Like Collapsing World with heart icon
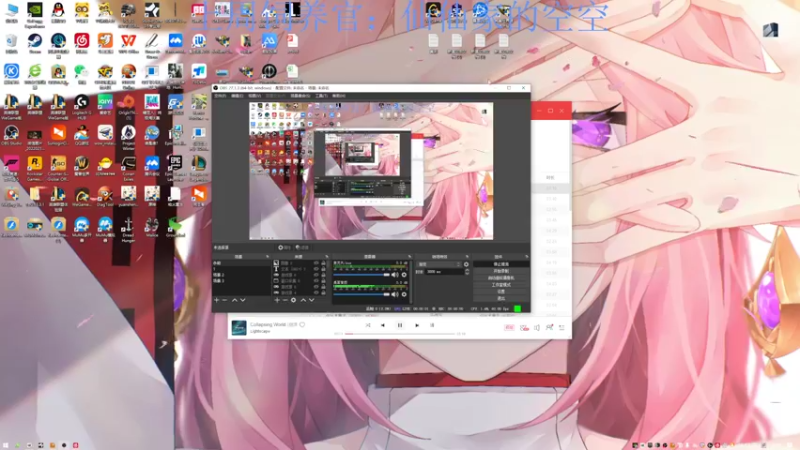 302,324
